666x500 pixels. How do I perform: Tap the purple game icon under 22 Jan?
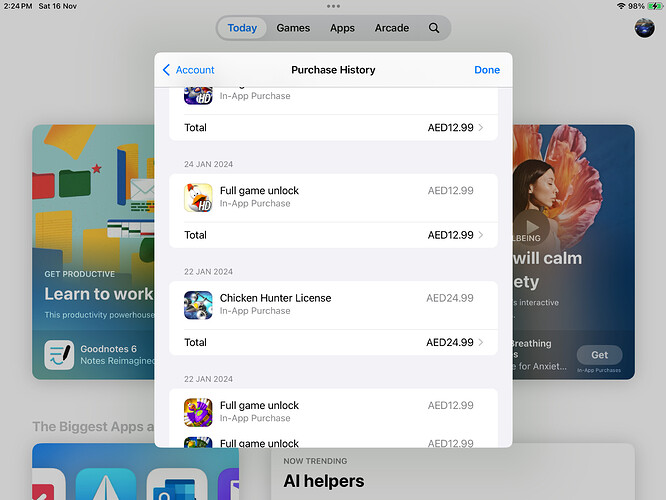198,412
